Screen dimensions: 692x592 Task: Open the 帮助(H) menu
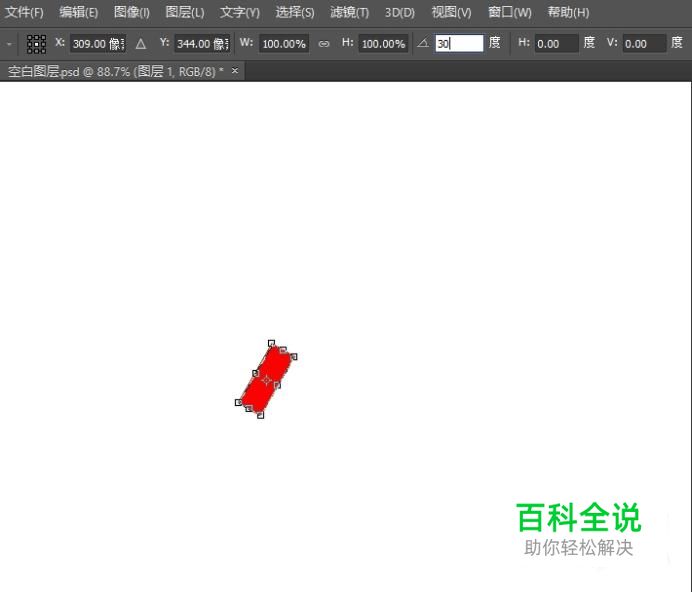[x=568, y=12]
